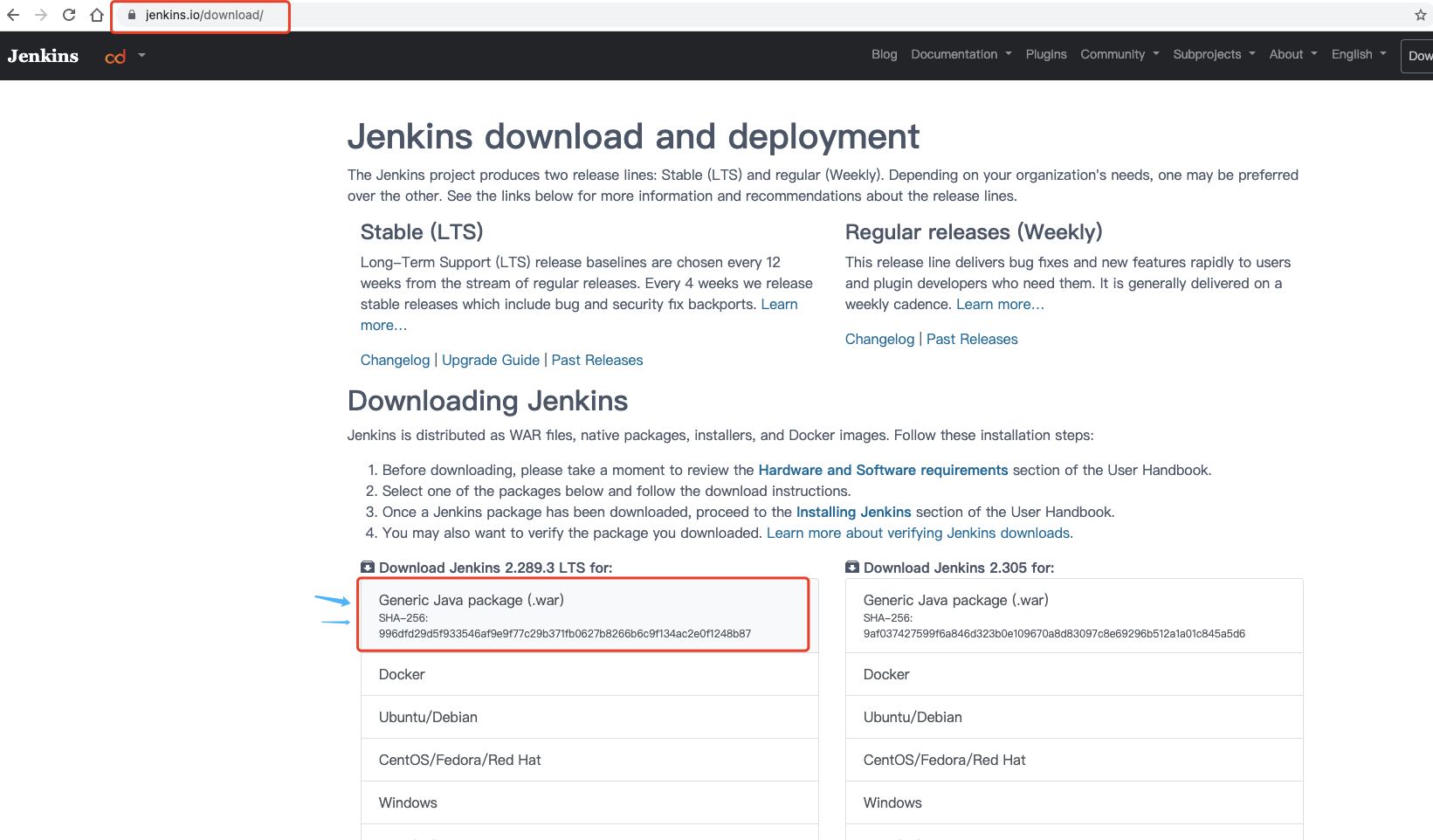Expand the dropdown caret beside the CD logo

click(x=141, y=55)
